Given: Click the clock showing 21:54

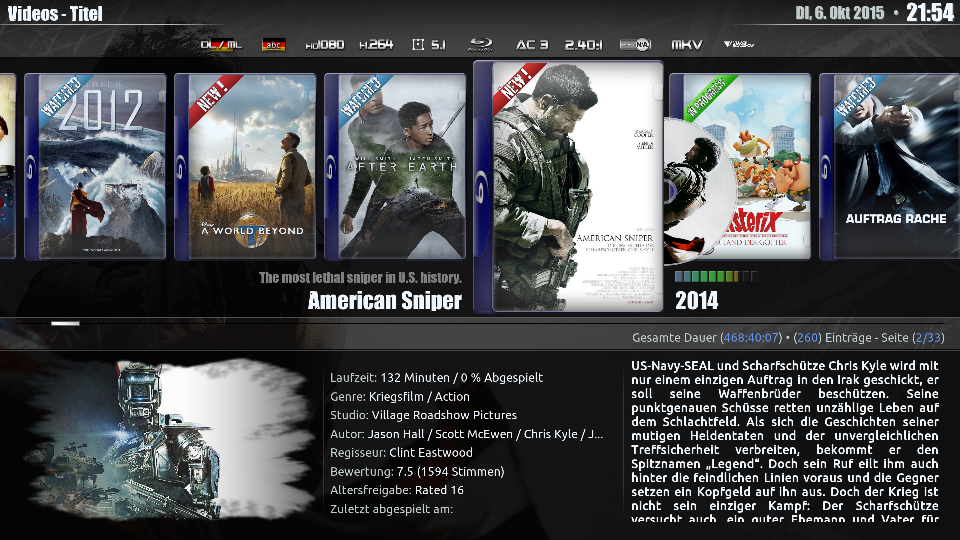Looking at the screenshot, I should coord(930,13).
